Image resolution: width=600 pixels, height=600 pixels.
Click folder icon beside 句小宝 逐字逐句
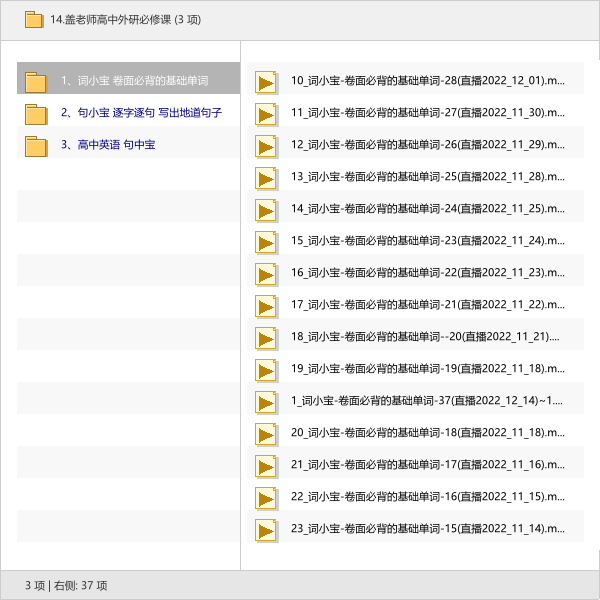coord(36,114)
